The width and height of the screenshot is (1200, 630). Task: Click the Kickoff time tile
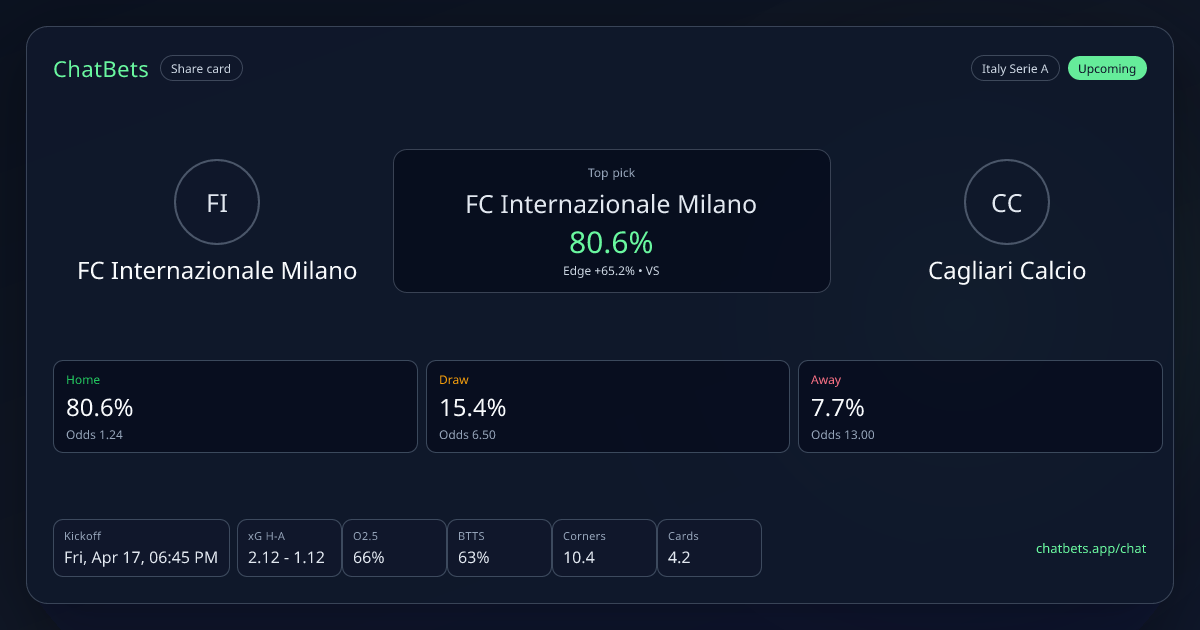(141, 548)
